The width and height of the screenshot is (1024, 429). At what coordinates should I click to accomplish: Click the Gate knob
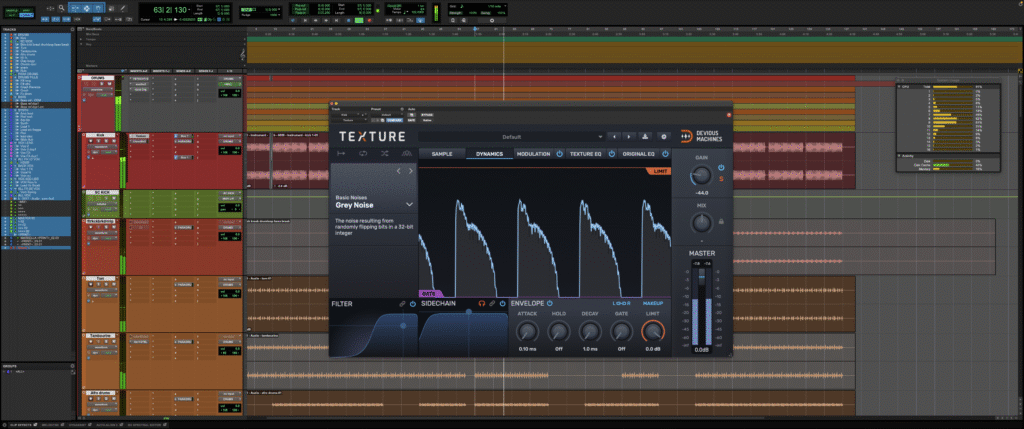(x=621, y=332)
